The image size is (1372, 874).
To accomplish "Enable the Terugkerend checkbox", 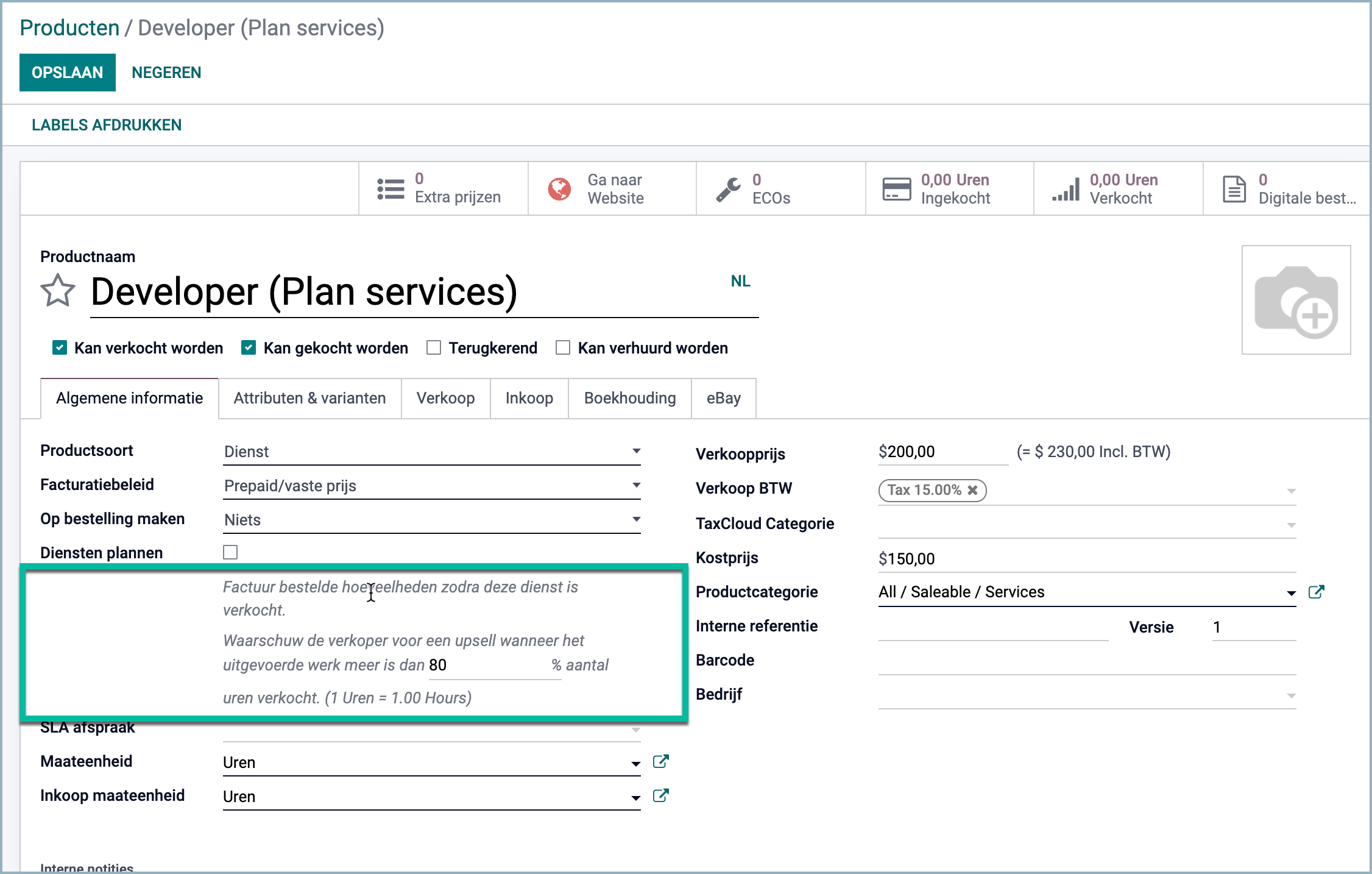I will [x=434, y=347].
